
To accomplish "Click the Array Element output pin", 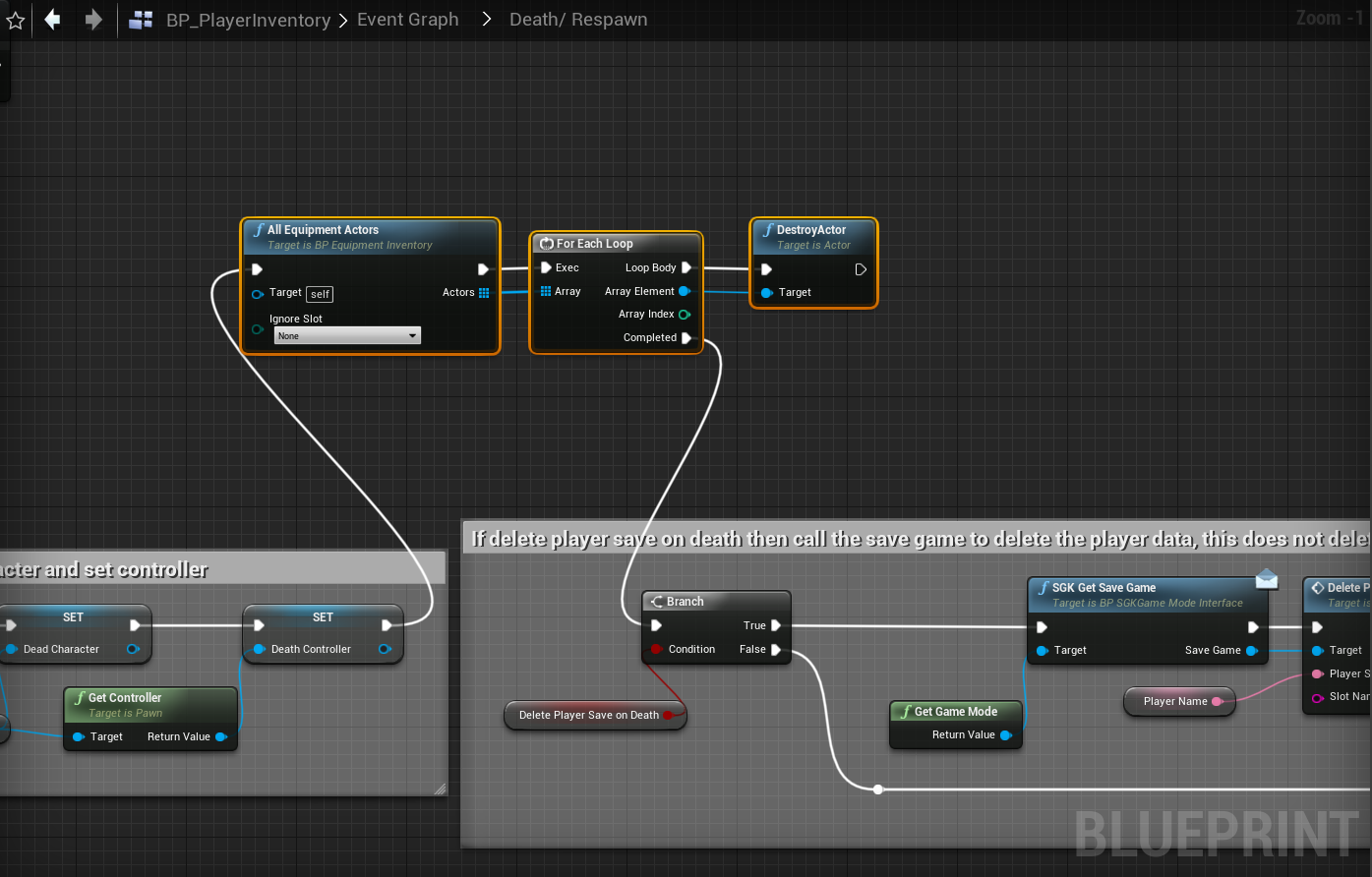I will pyautogui.click(x=685, y=291).
